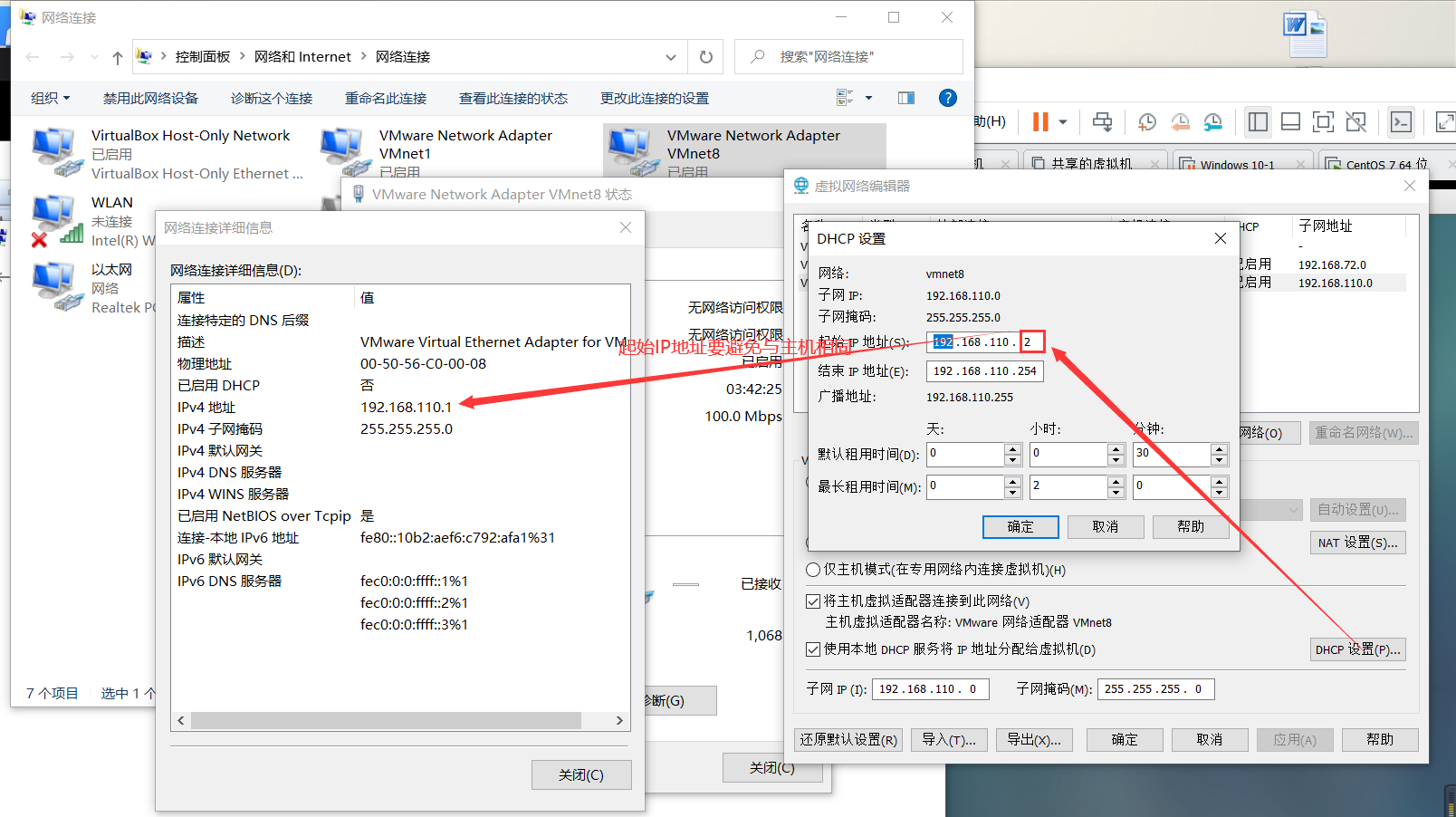Open the VMware pause button dropdown
1456x817 pixels.
point(1063,121)
